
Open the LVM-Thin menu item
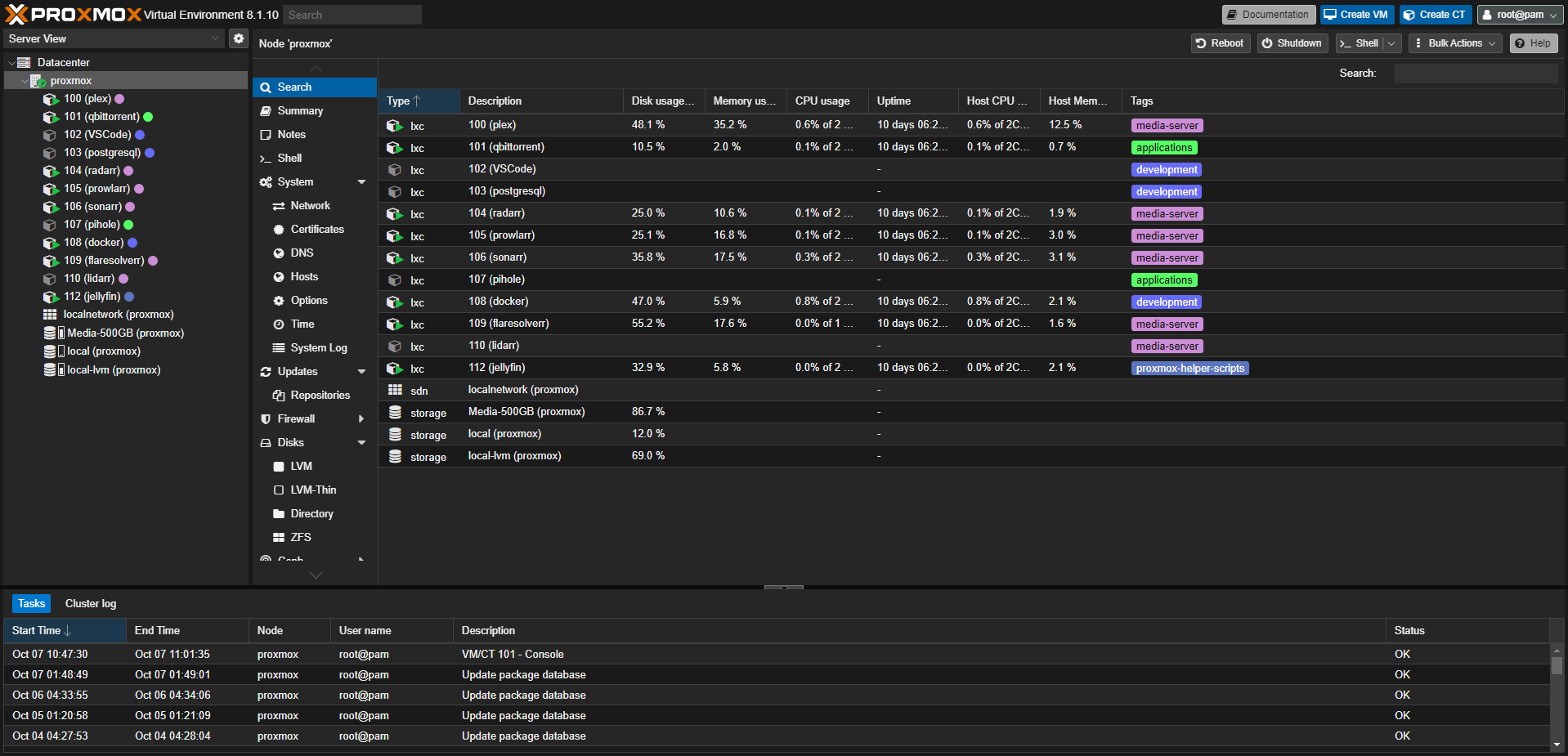(x=315, y=490)
